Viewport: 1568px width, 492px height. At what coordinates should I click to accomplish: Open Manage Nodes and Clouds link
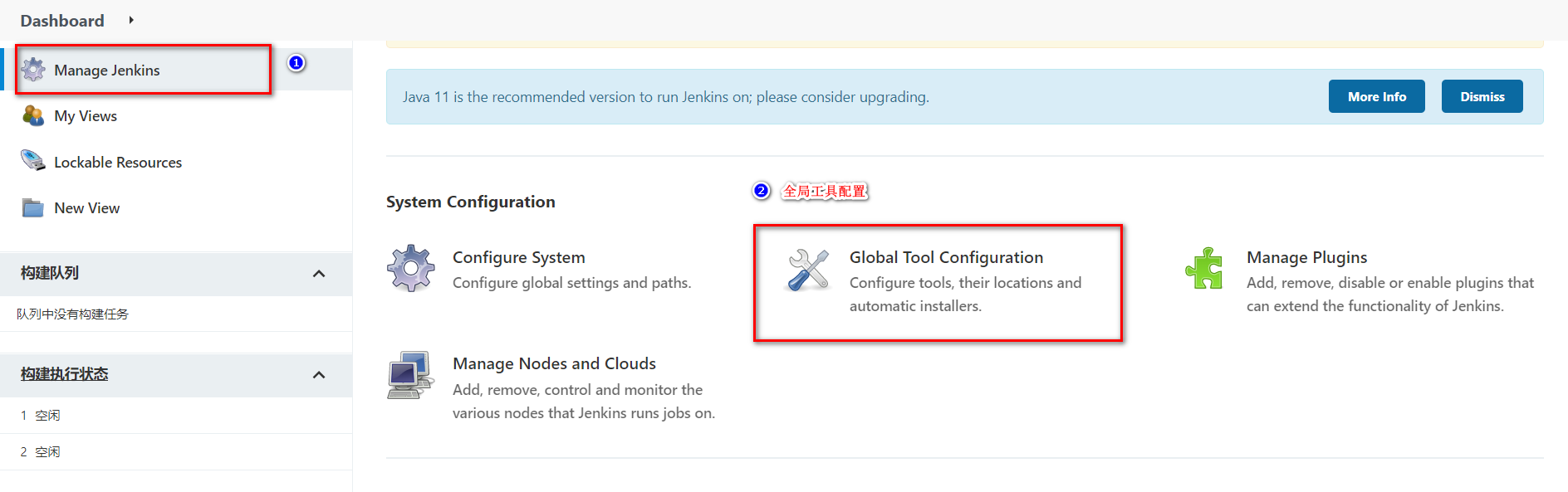click(x=554, y=363)
